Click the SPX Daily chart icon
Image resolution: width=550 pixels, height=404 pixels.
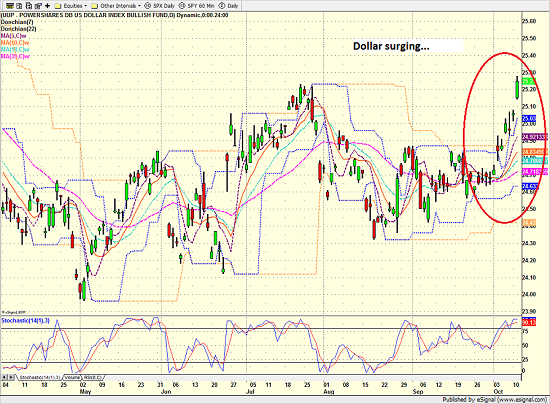147,6
